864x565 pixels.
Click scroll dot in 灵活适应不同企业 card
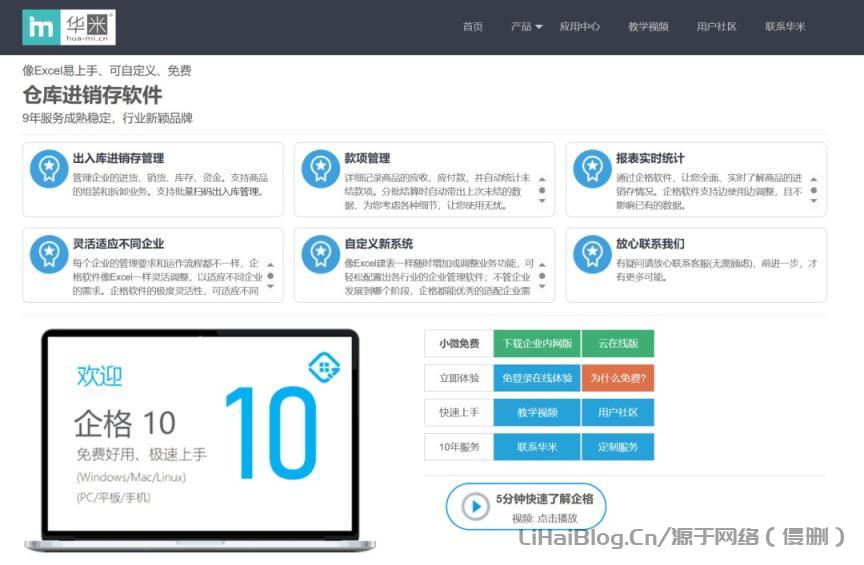coord(271,276)
